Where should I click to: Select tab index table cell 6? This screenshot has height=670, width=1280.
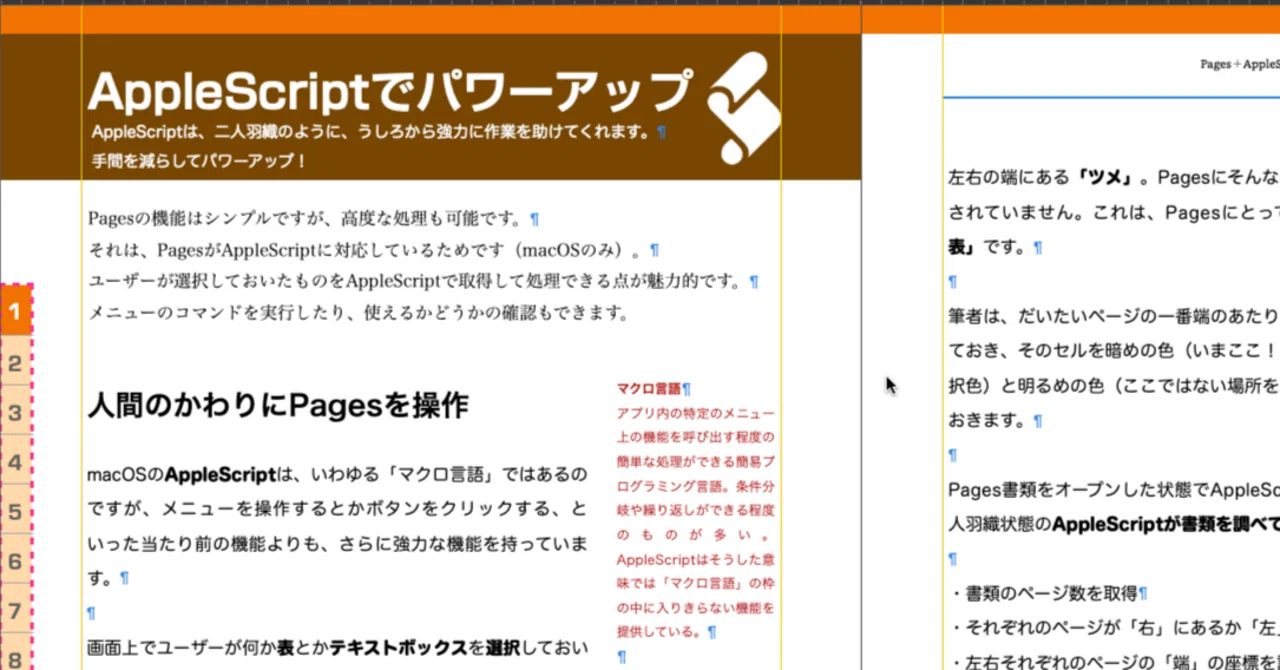point(16,561)
